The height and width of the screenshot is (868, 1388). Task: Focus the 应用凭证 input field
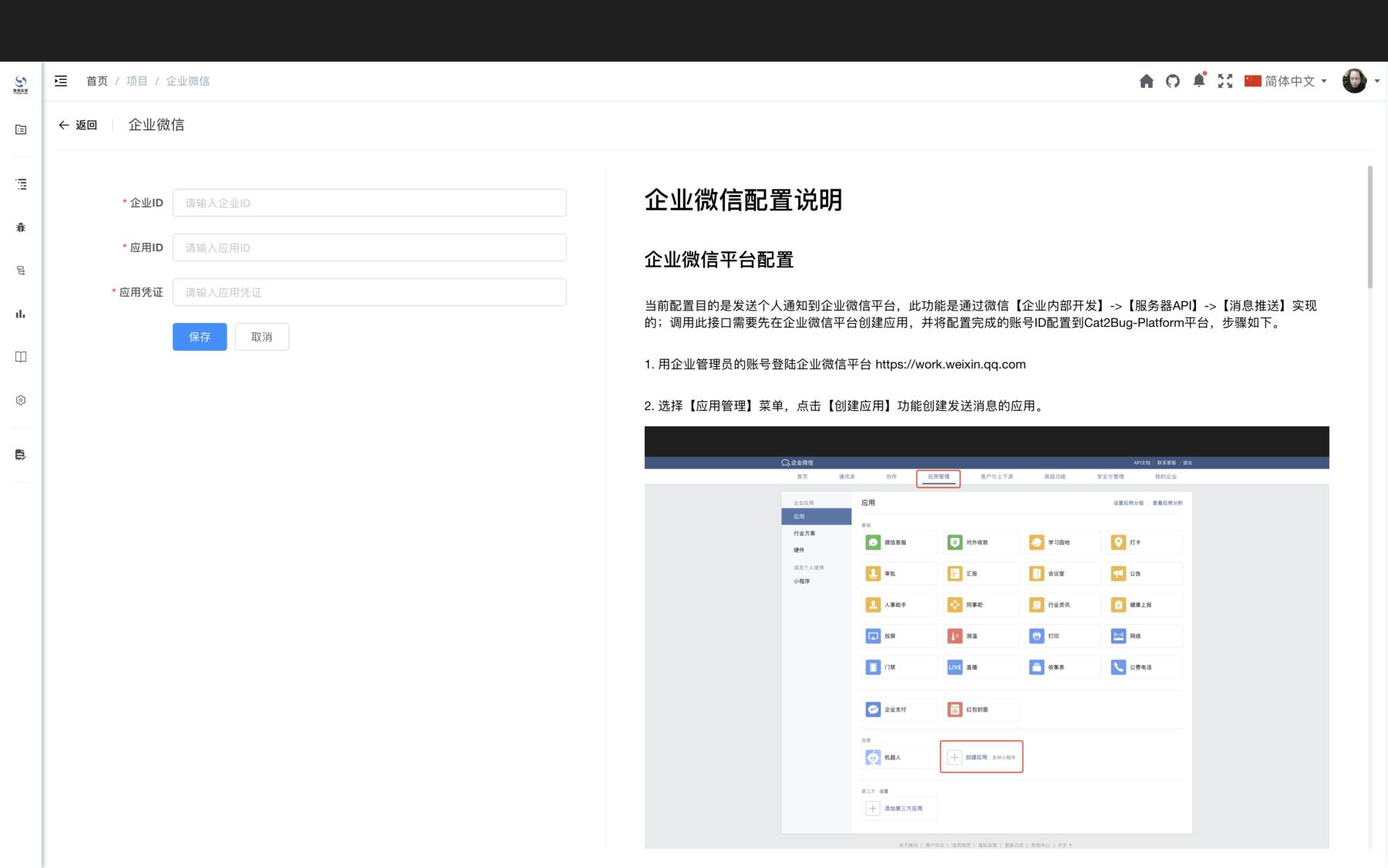point(369,292)
